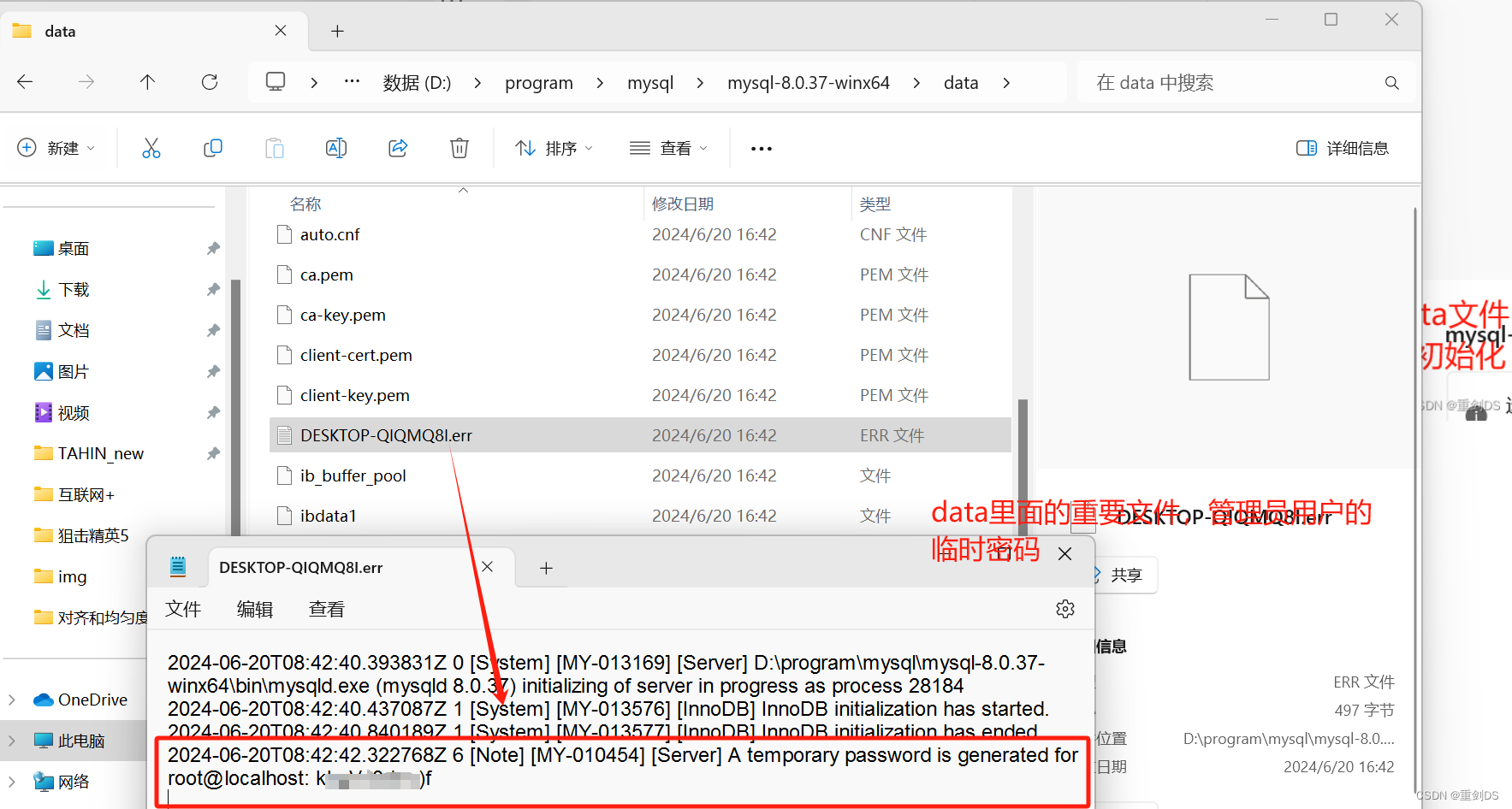Click the Share icon in toolbar

coord(398,148)
